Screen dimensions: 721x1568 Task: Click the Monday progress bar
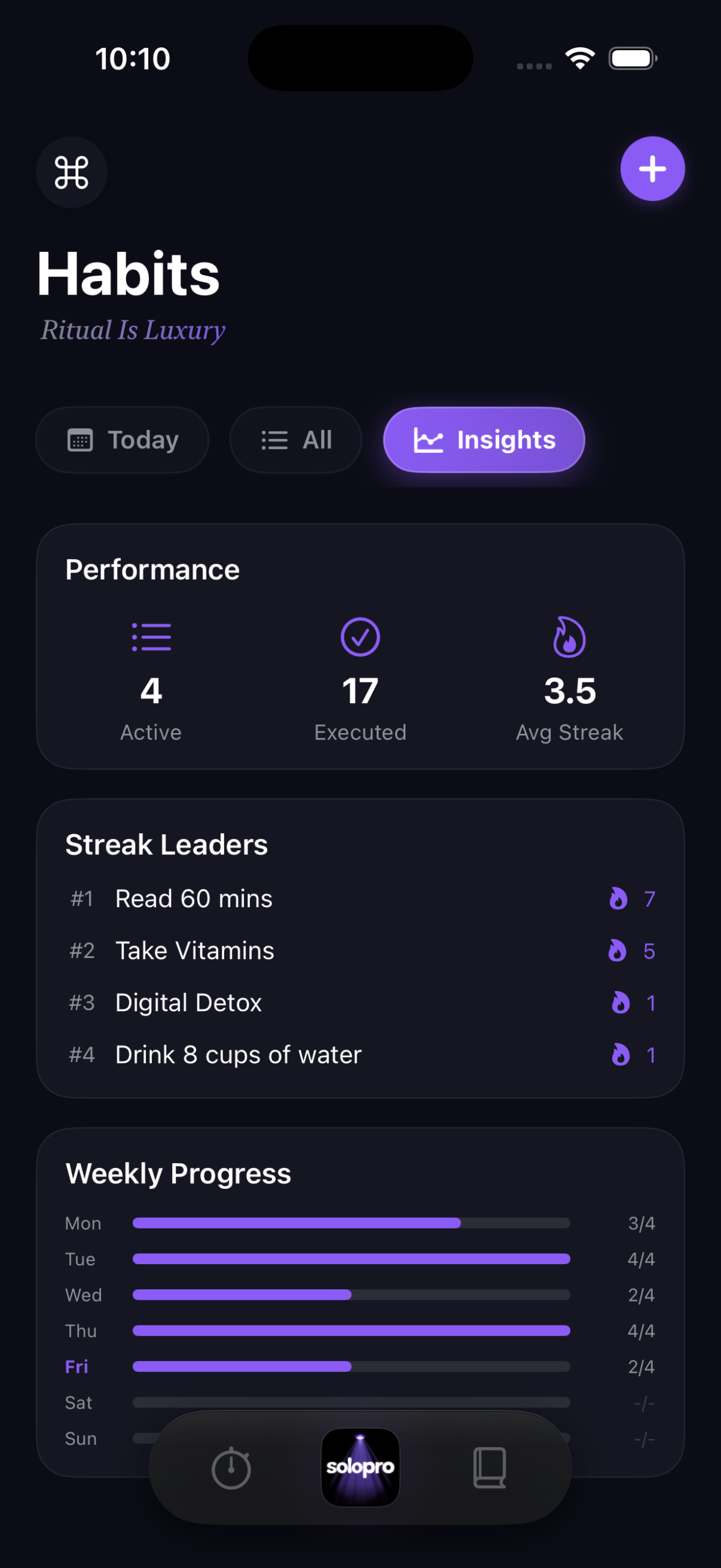pyautogui.click(x=351, y=1223)
